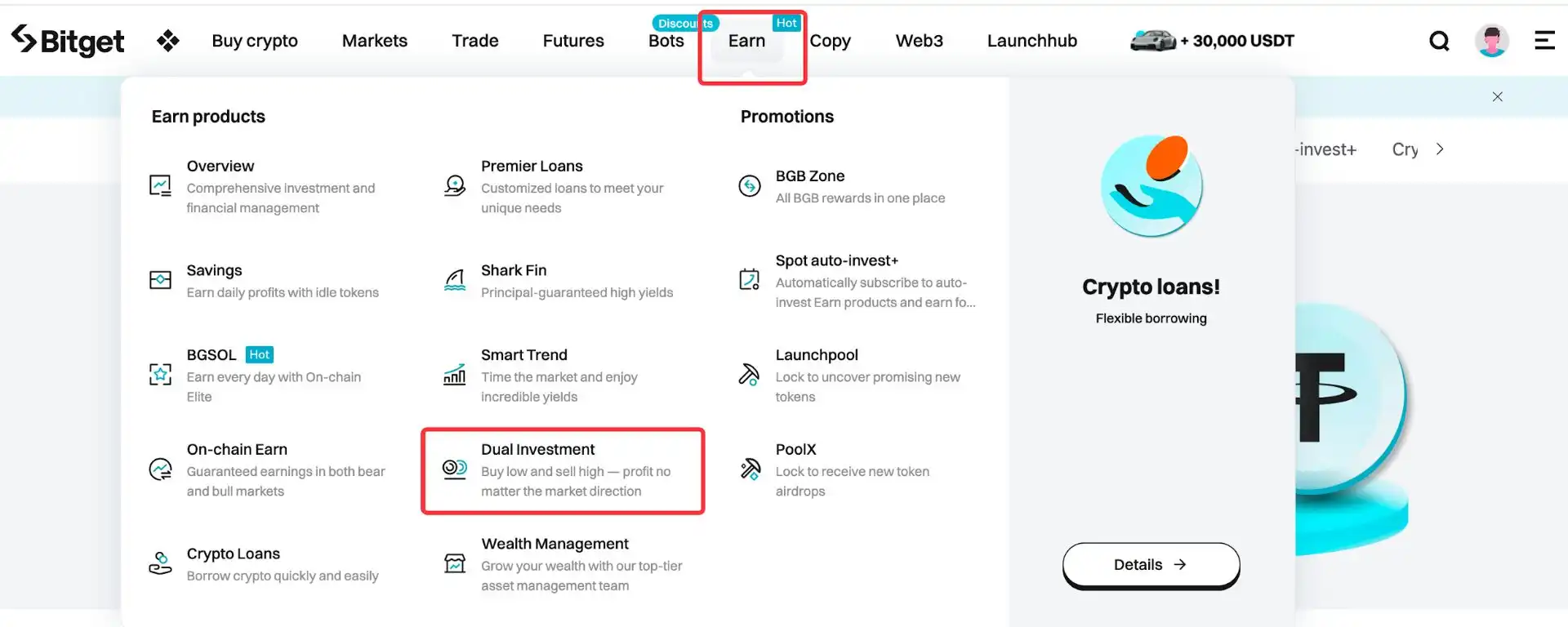Click the Crypto Loans hand icon
This screenshot has height=627, width=1568.
(x=160, y=563)
